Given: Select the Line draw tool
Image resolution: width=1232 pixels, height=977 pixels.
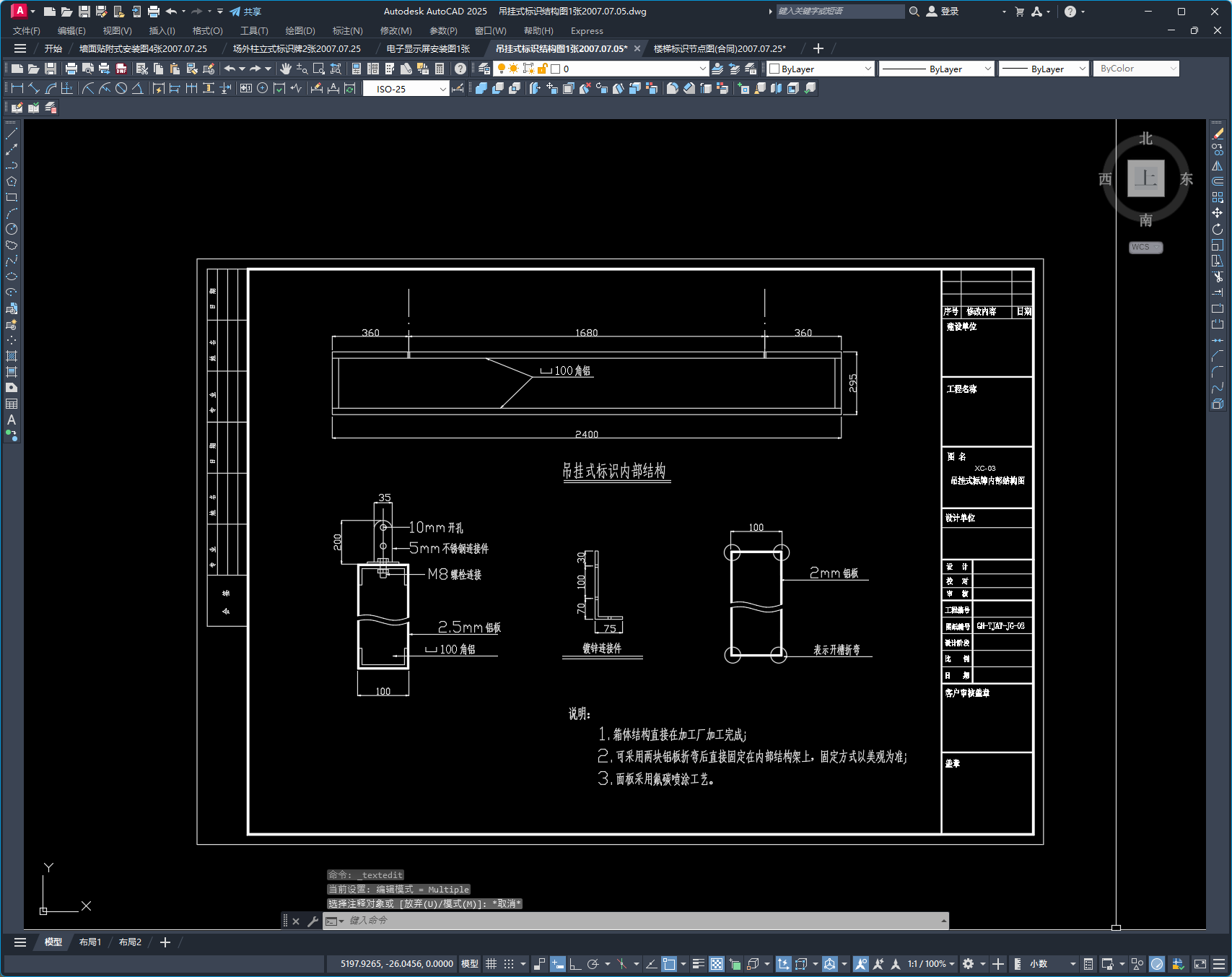Looking at the screenshot, I should 12,134.
